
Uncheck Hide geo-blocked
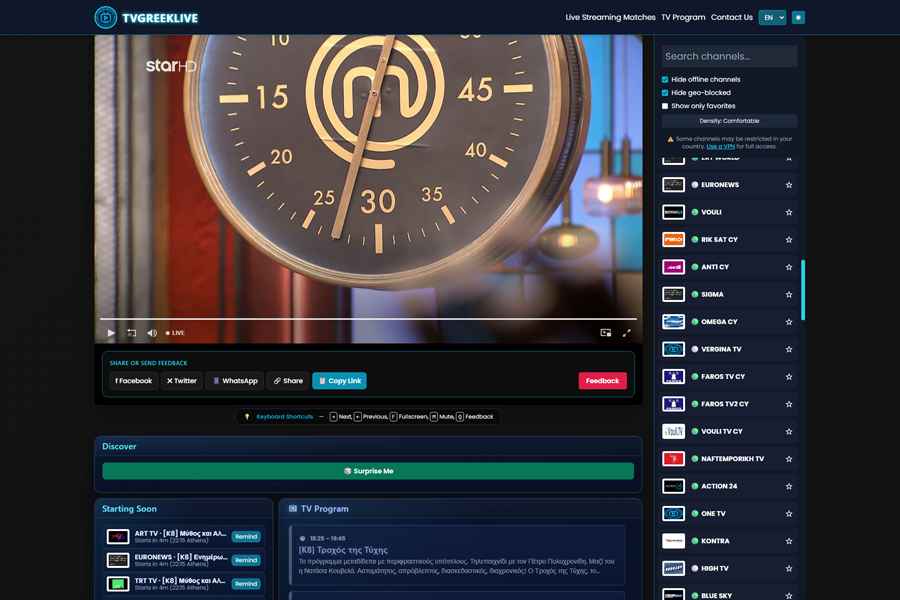665,93
